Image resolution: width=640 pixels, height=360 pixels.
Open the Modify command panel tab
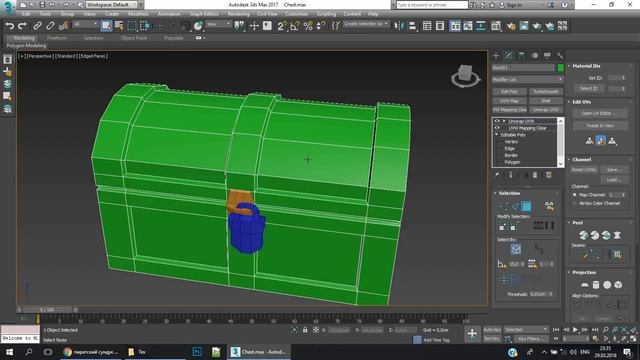point(509,55)
